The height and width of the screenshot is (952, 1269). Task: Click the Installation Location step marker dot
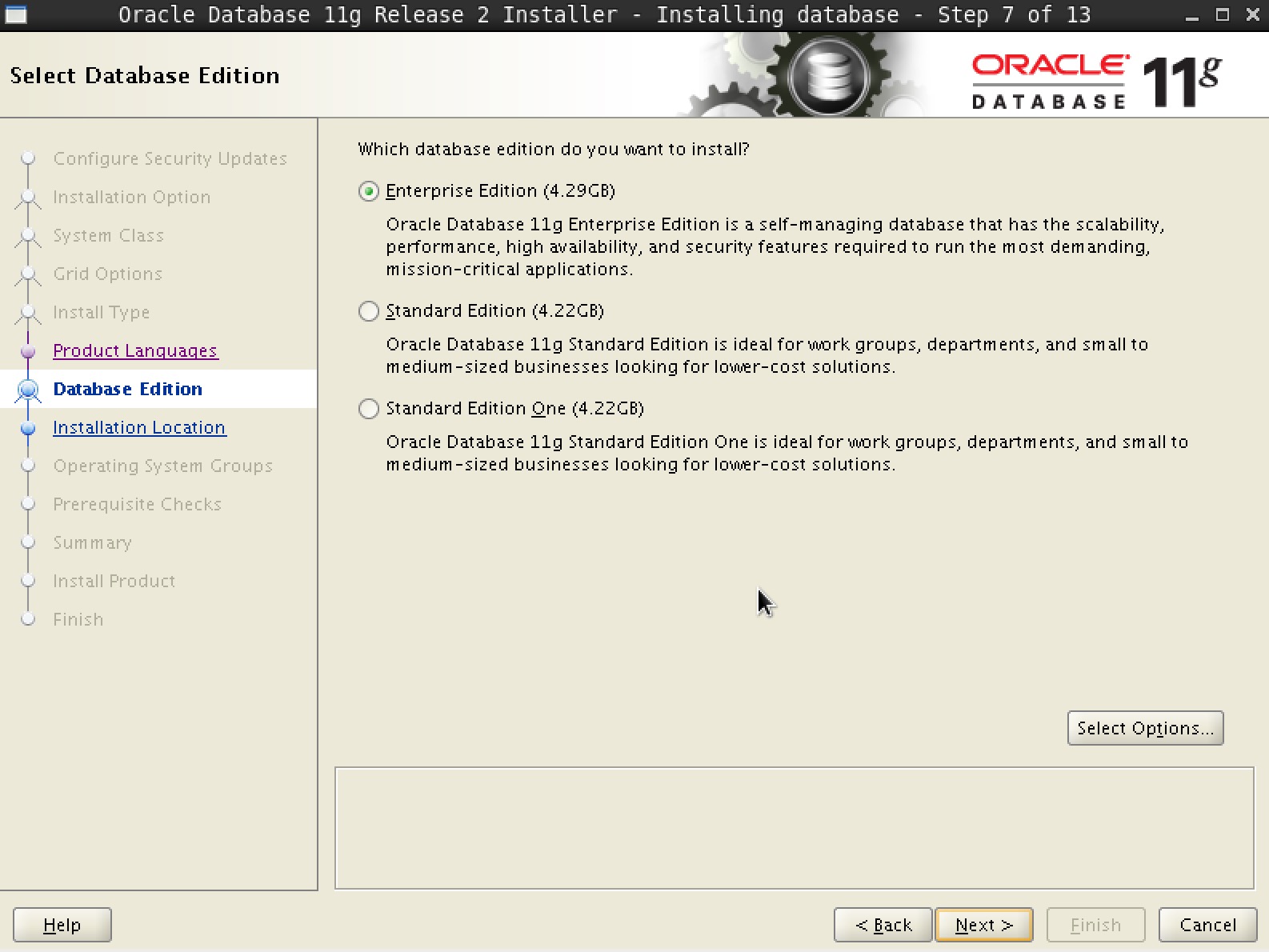click(x=28, y=428)
